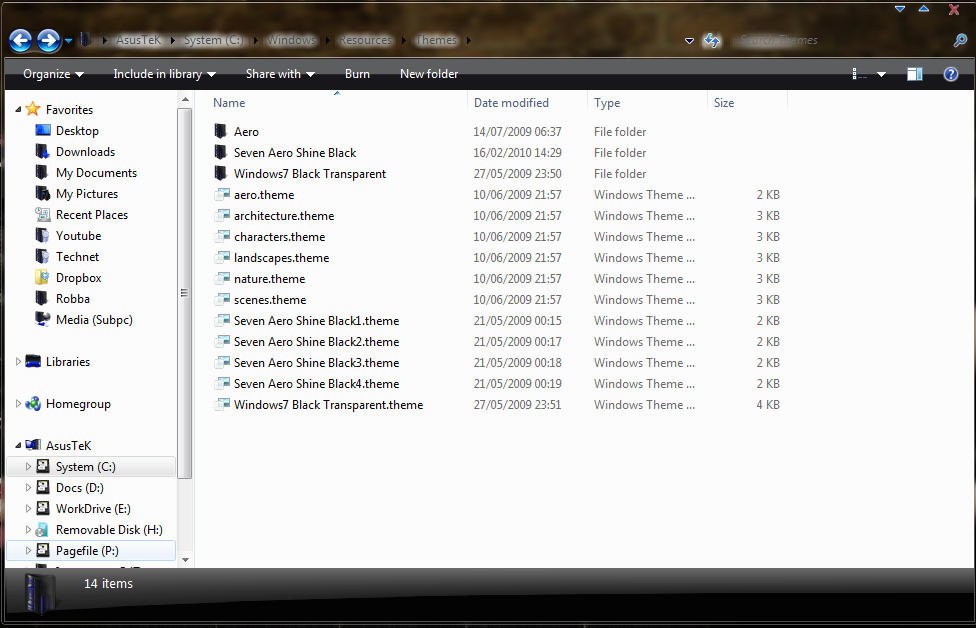Viewport: 976px width, 628px height.
Task: Collapse the Favorites tree group
Action: pos(18,110)
